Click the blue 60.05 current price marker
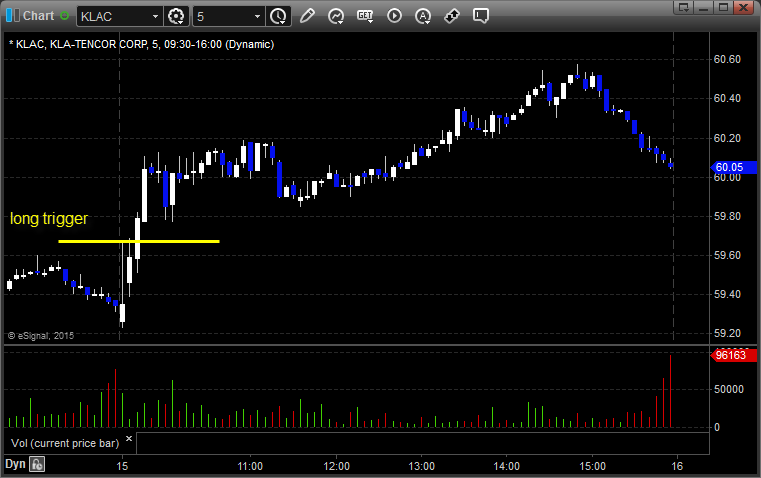The width and height of the screenshot is (761, 478). click(x=733, y=167)
